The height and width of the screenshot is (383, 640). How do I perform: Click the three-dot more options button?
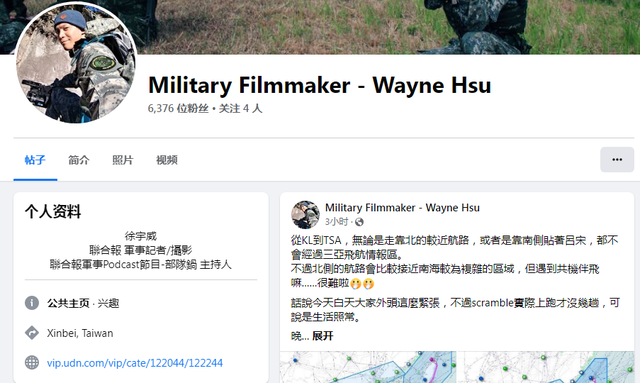tap(617, 160)
